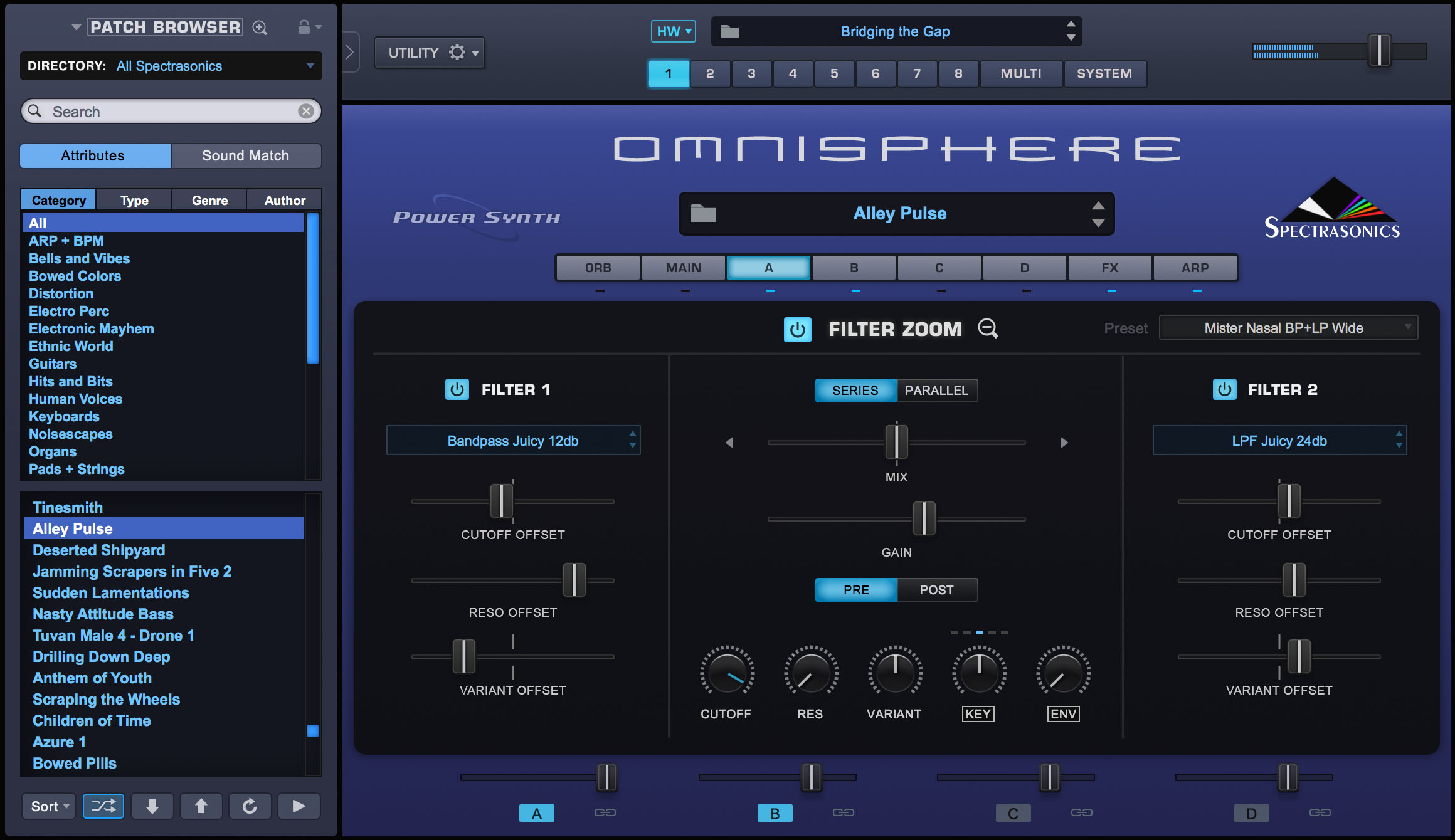The width and height of the screenshot is (1455, 840).
Task: Open the Directory dropdown
Action: (x=171, y=66)
